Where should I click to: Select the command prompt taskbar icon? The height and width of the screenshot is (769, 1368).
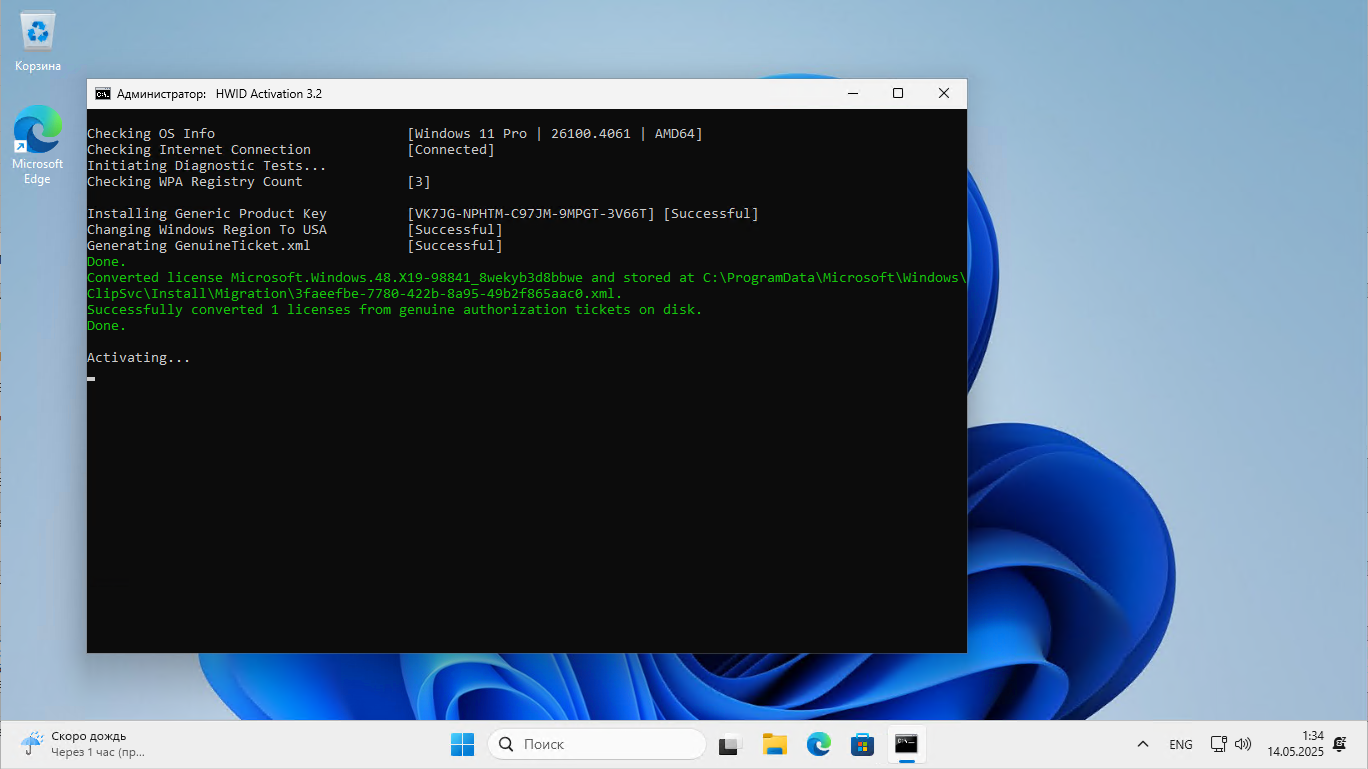click(906, 744)
